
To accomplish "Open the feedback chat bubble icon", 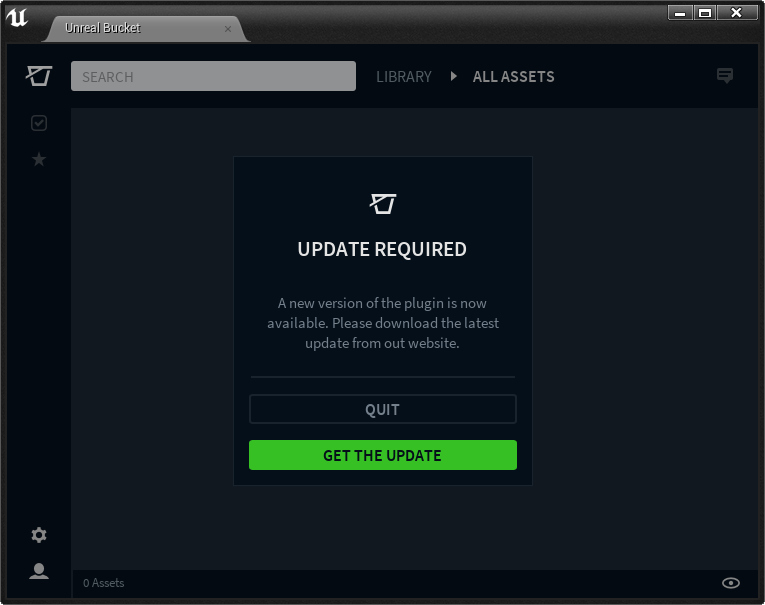I will tap(725, 76).
